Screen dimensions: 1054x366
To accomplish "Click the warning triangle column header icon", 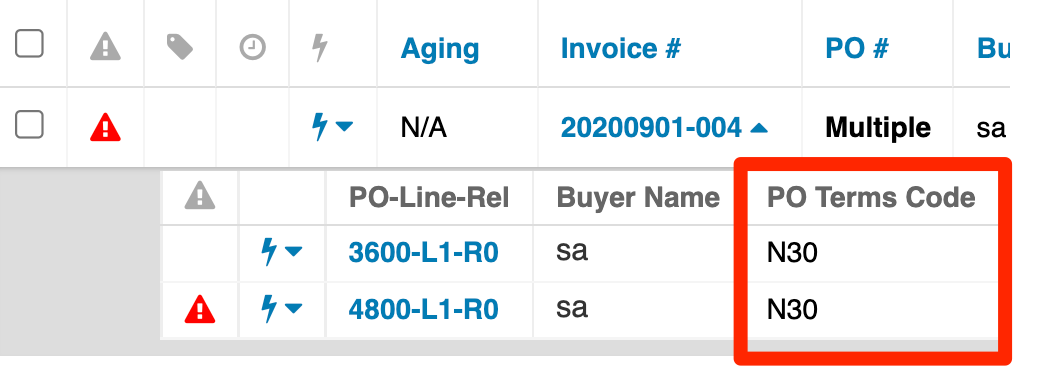I will tap(106, 48).
